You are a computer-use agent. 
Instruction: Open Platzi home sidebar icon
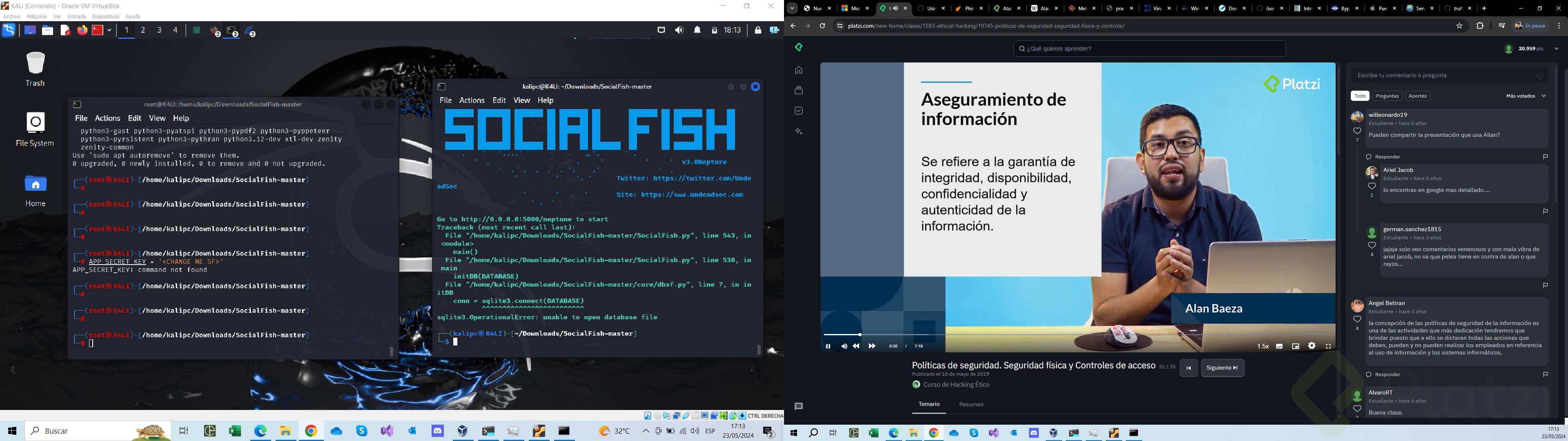click(x=799, y=70)
